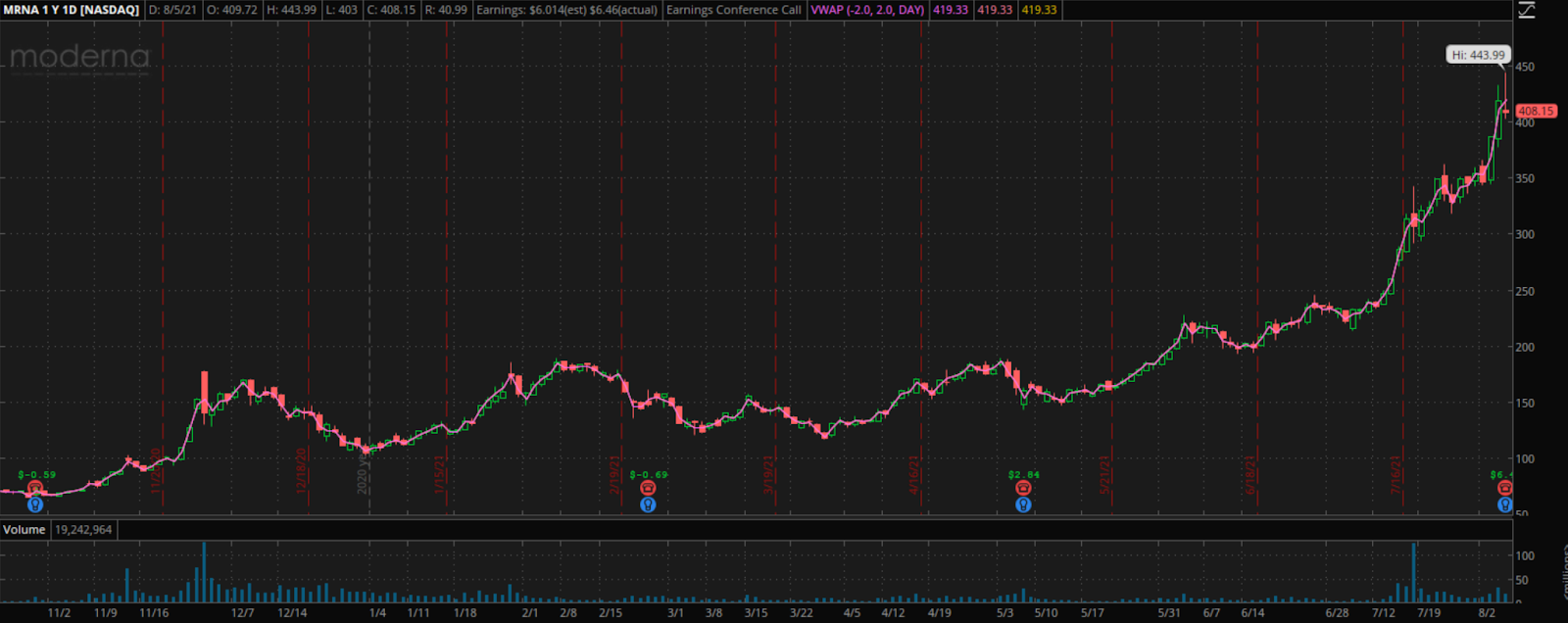1568x623 pixels.
Task: Click the red 408.15 last price tag
Action: click(x=1536, y=111)
